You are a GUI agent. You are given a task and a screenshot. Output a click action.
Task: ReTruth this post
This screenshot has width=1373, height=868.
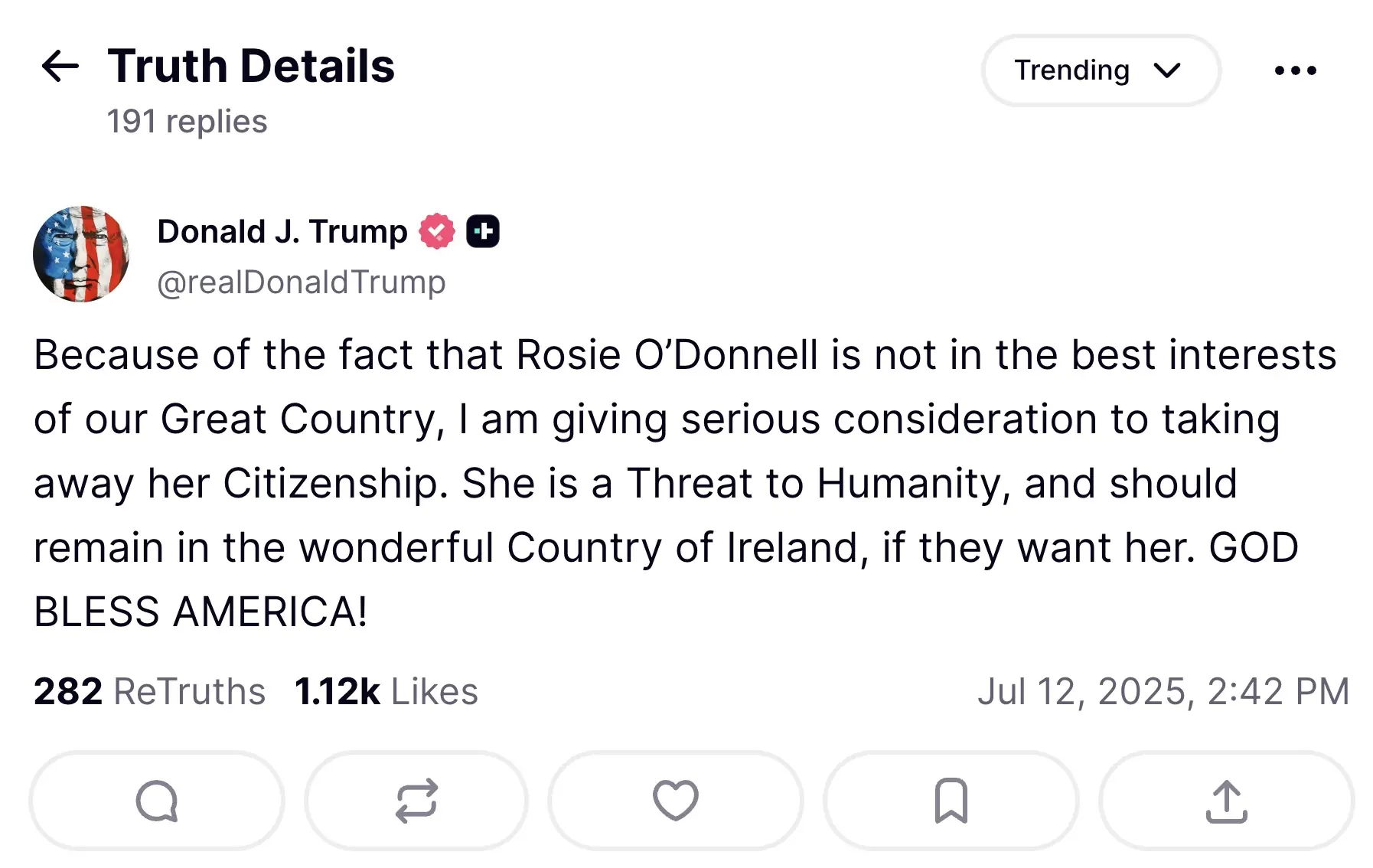tap(416, 801)
